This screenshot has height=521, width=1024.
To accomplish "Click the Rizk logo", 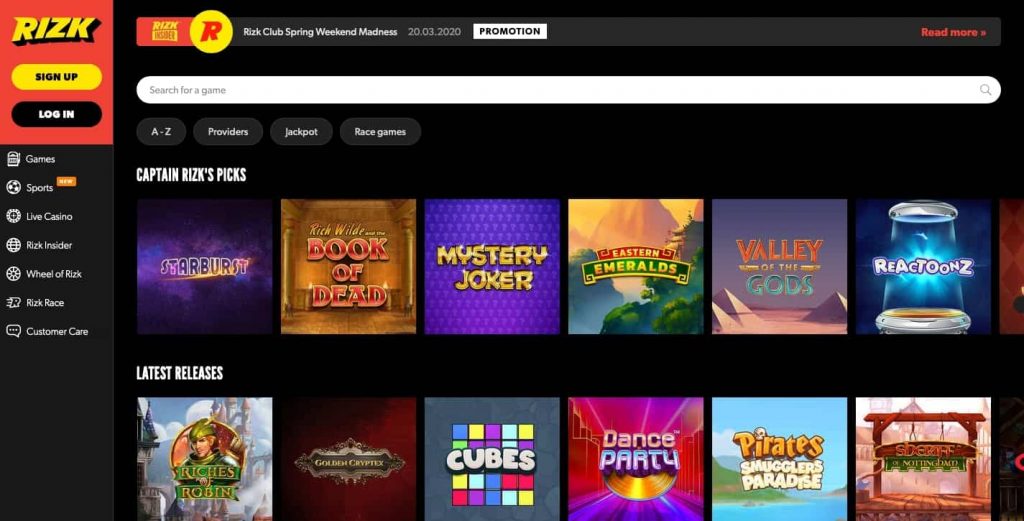I will coord(56,31).
